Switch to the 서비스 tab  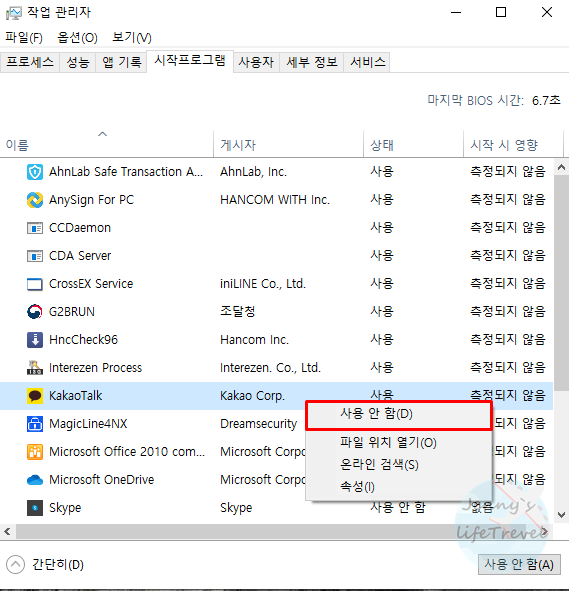pos(368,62)
